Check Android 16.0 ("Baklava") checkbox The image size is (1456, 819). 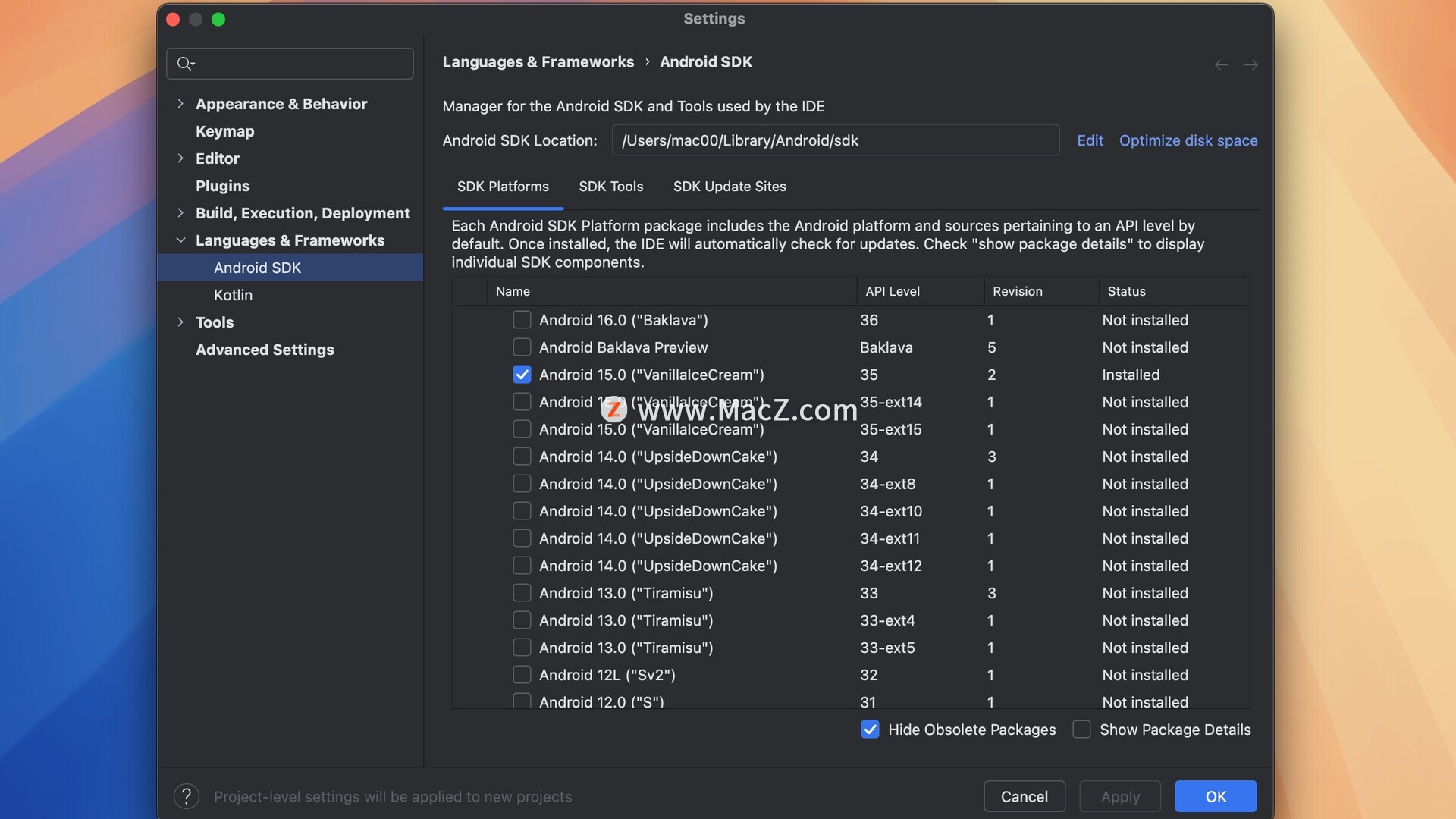click(x=522, y=320)
